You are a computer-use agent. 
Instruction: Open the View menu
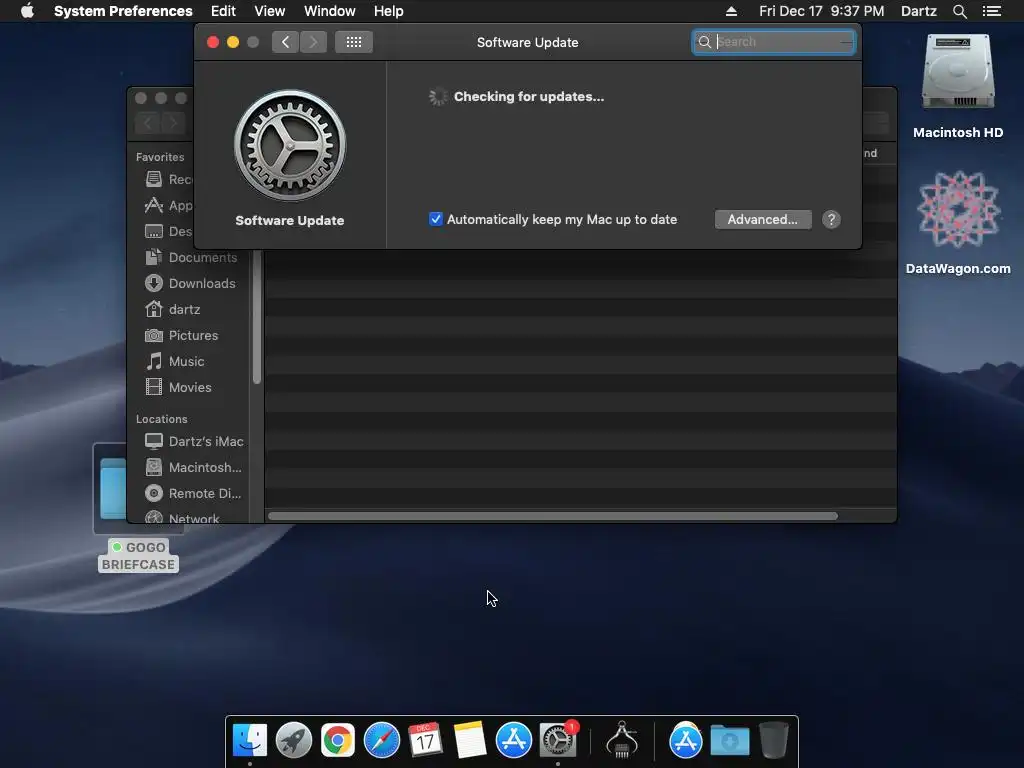(270, 11)
